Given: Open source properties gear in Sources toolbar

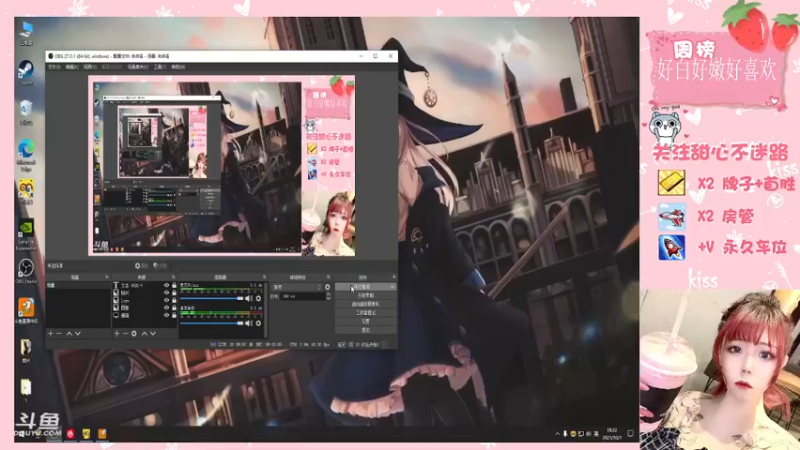Looking at the screenshot, I should click(x=134, y=334).
